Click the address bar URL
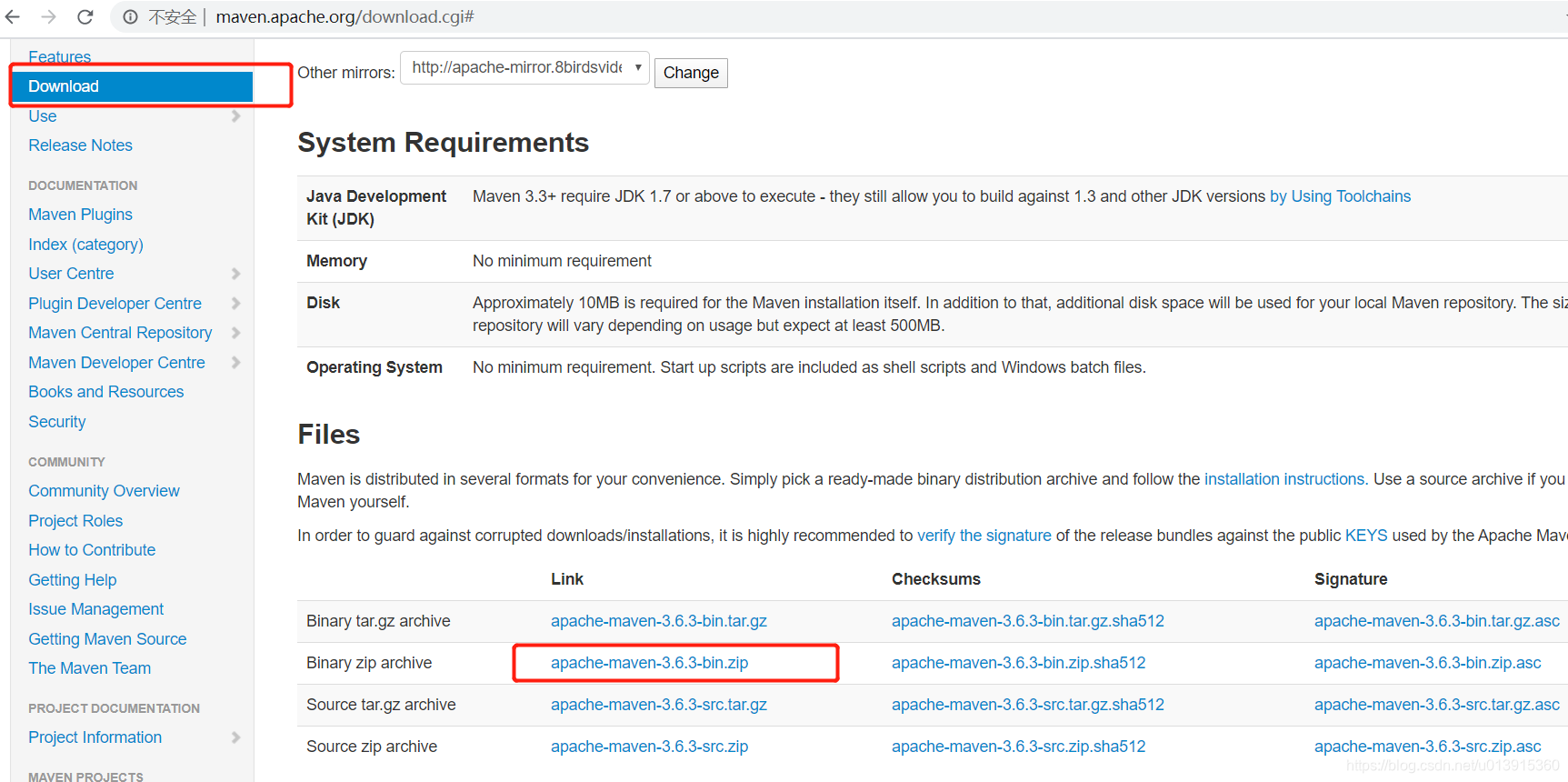Viewport: 1568px width, 782px height. pyautogui.click(x=345, y=17)
